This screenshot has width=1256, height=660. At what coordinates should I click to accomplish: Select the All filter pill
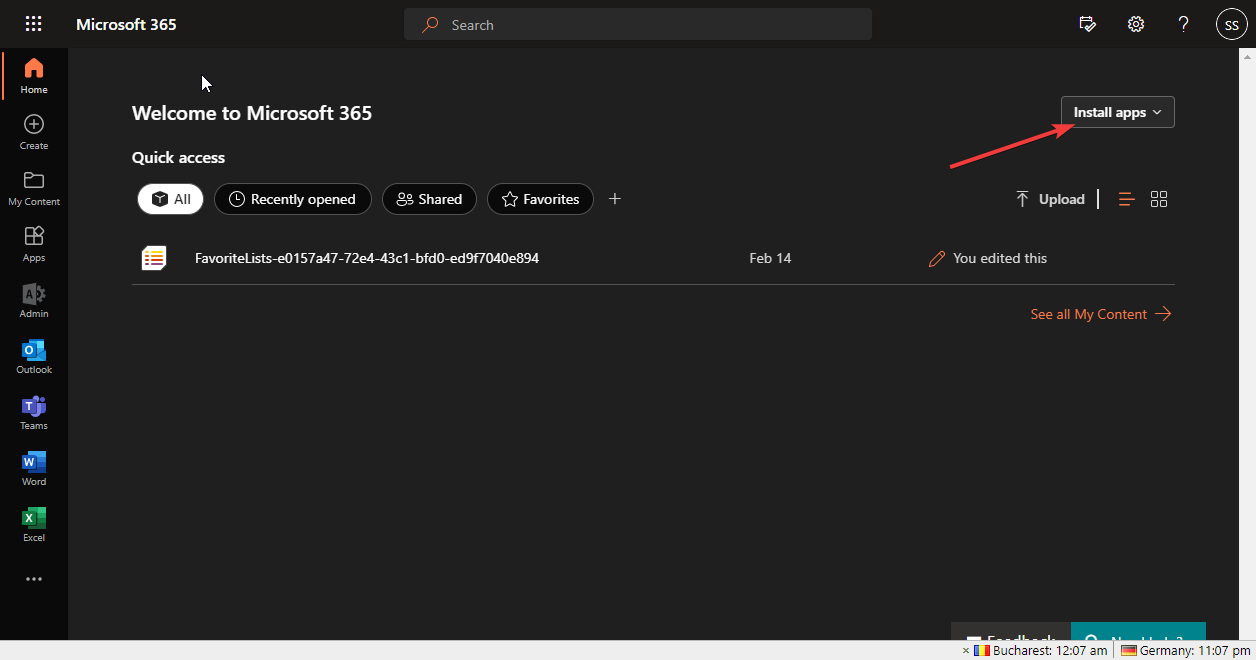pyautogui.click(x=170, y=199)
